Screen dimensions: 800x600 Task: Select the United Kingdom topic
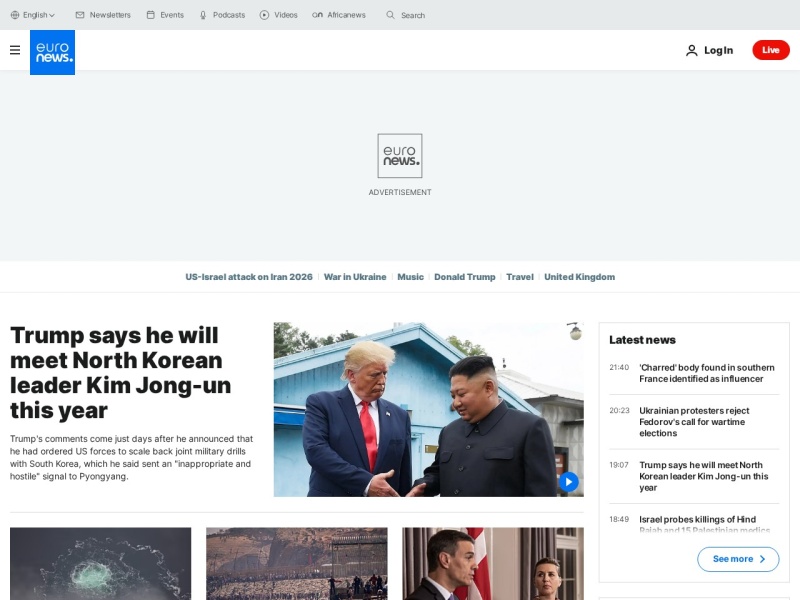pos(580,277)
